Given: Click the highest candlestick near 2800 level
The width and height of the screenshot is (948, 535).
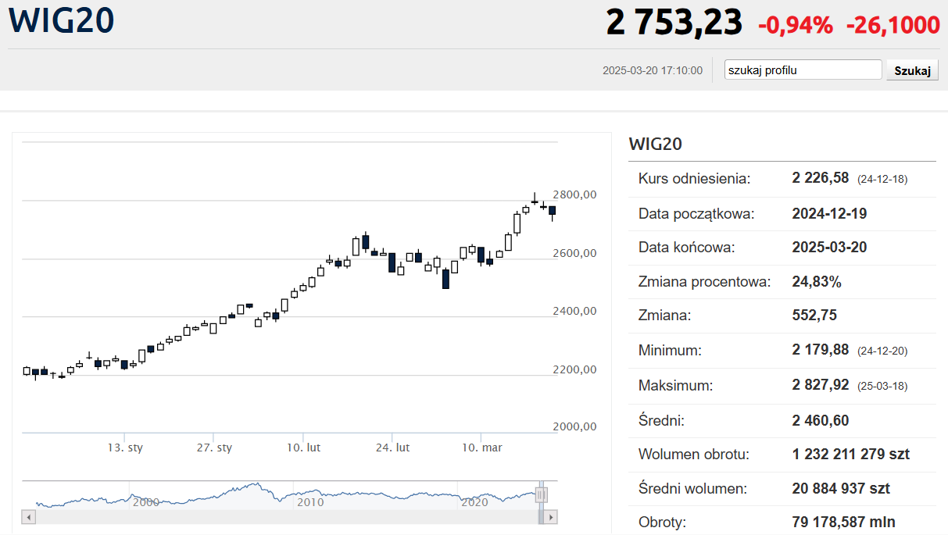Looking at the screenshot, I should pos(534,199).
